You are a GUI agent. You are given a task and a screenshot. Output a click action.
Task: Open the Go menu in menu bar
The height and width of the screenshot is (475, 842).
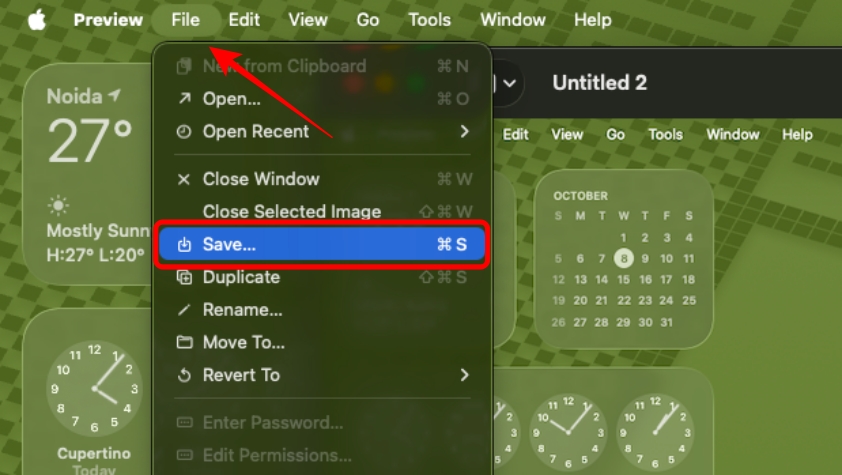pos(368,20)
